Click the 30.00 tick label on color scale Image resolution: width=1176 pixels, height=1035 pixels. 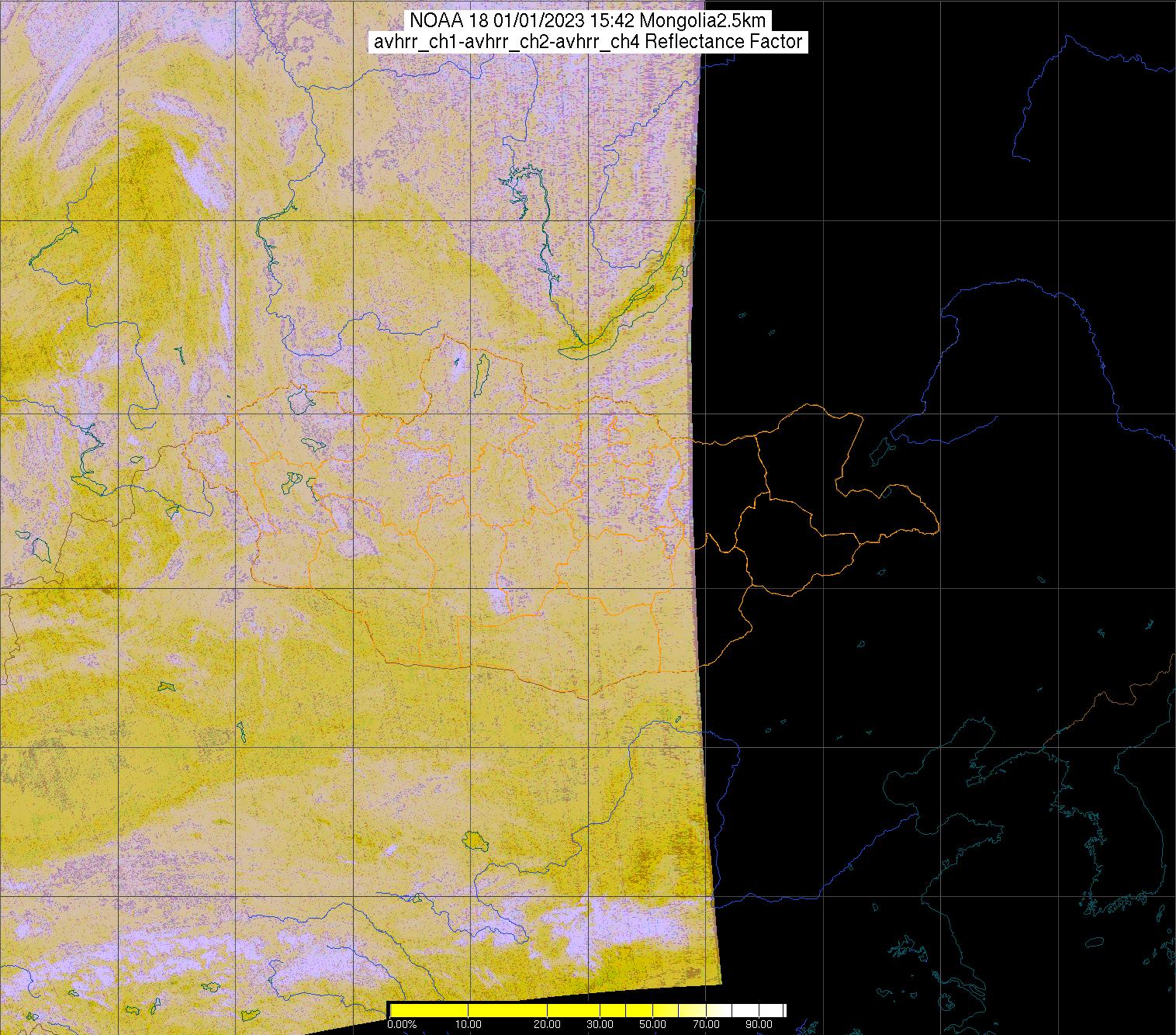coord(600,1025)
